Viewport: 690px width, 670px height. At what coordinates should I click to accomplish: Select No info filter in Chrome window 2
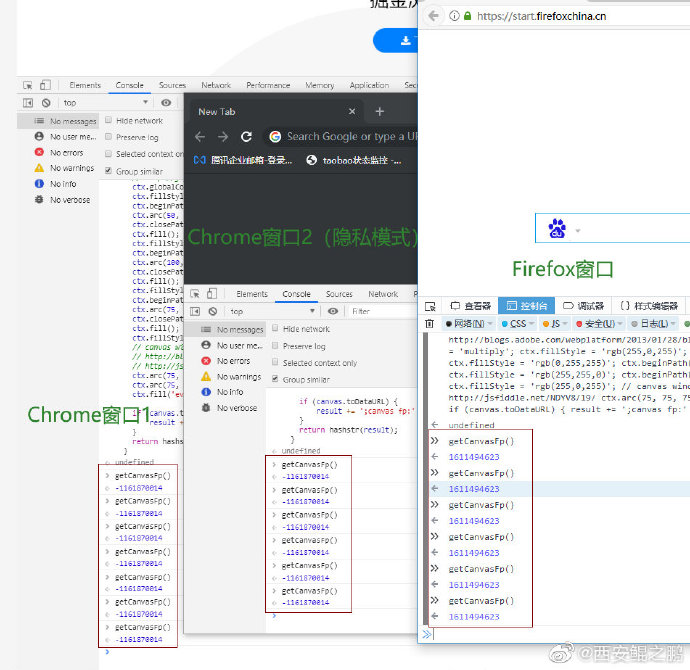tap(222, 392)
